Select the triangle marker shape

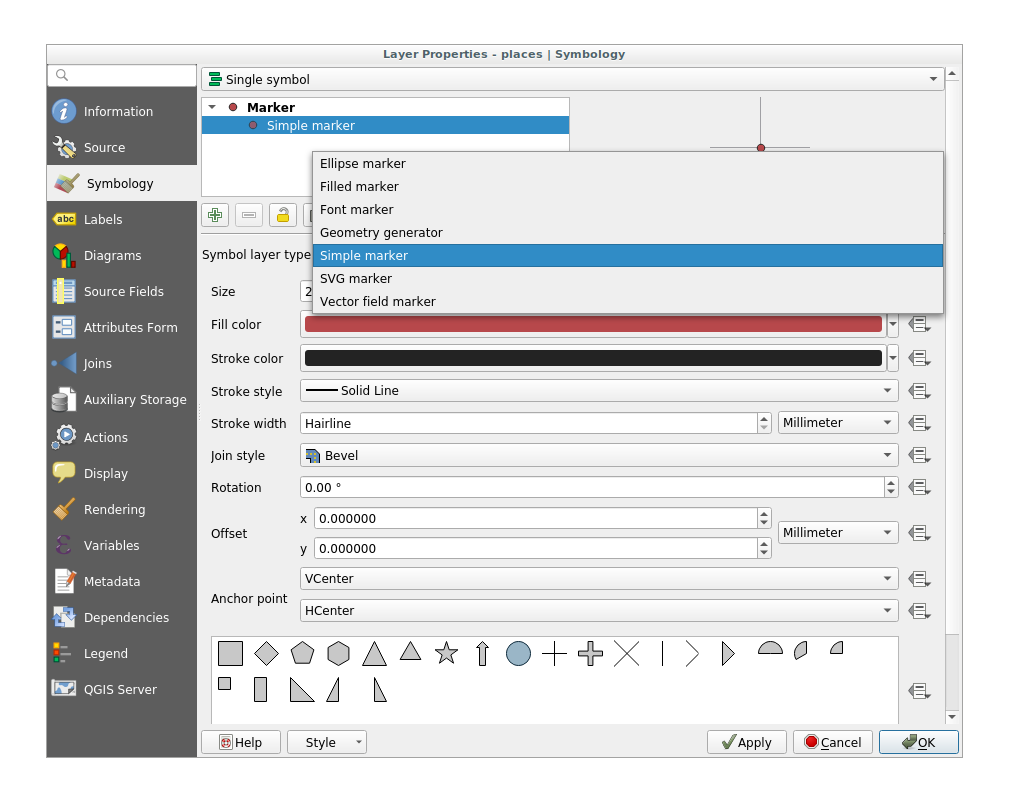[x=374, y=654]
